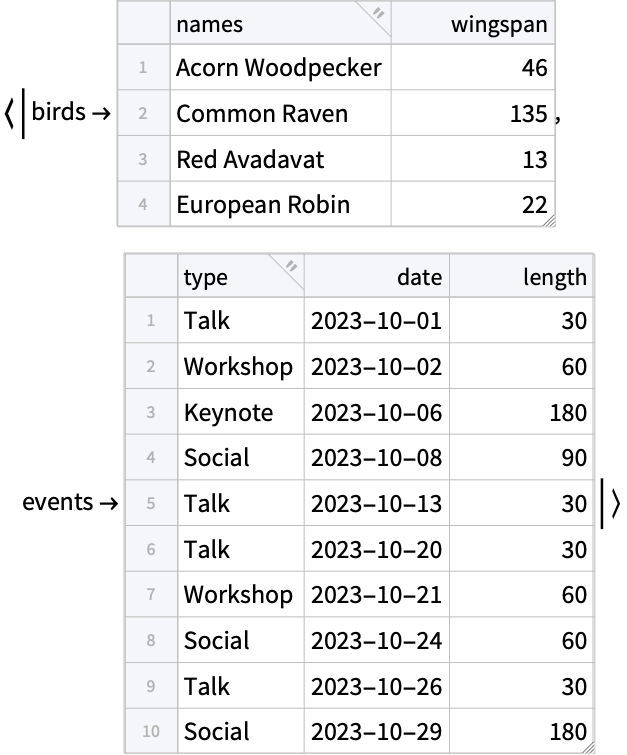Screen dimensions: 627x755
Task: Select the length column header
Action: 522,276
